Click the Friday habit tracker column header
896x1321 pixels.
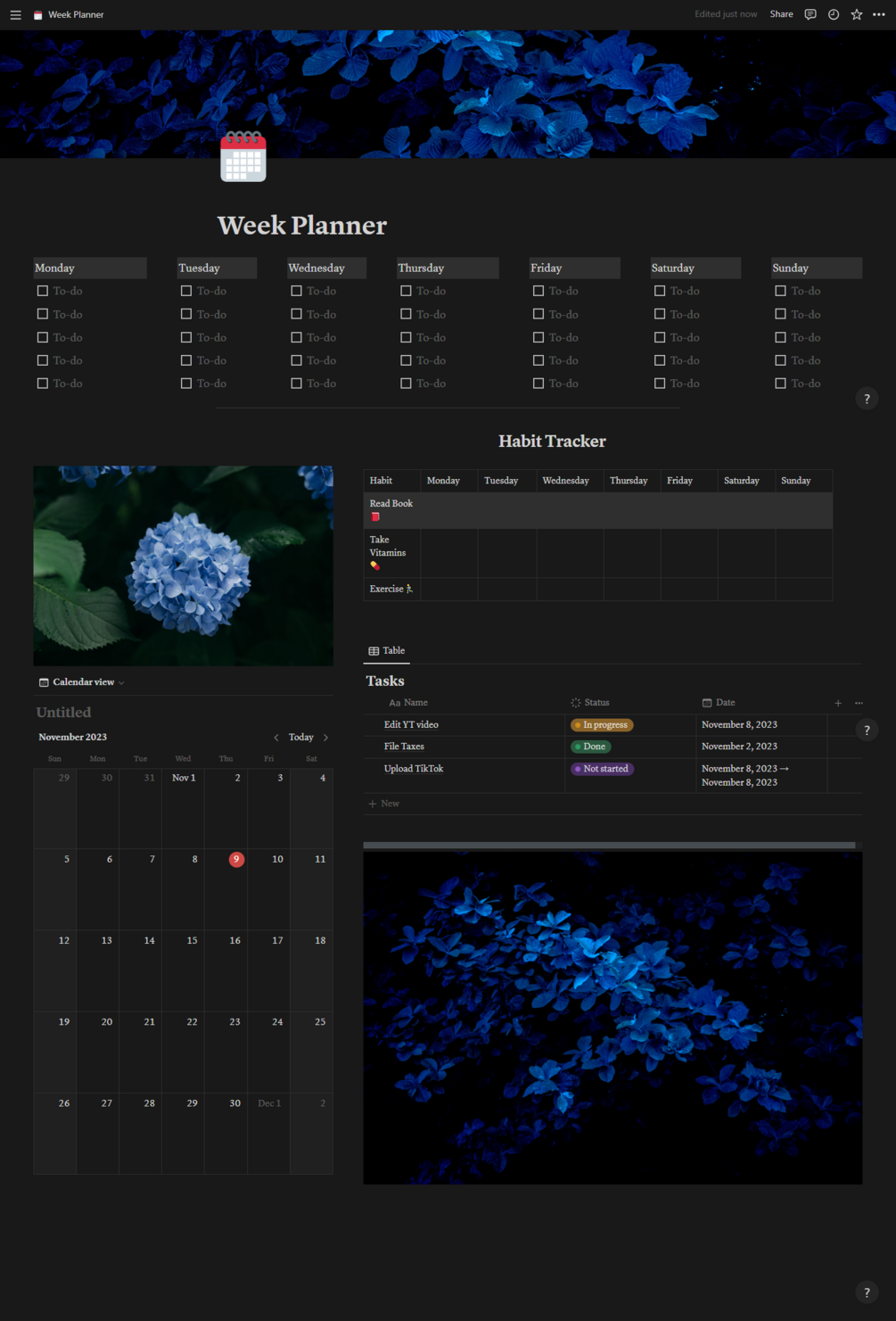[x=689, y=481]
